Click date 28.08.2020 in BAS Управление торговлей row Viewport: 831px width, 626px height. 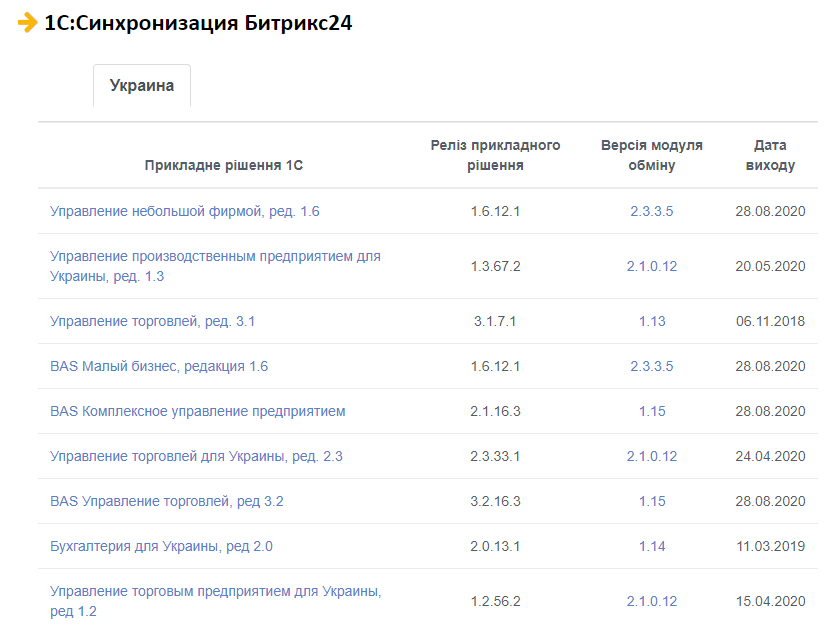click(770, 501)
